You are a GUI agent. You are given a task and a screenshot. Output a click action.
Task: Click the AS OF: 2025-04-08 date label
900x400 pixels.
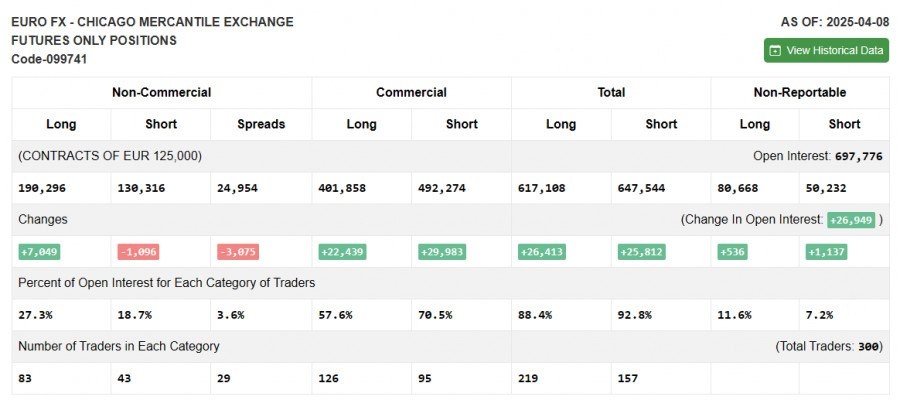click(x=834, y=21)
